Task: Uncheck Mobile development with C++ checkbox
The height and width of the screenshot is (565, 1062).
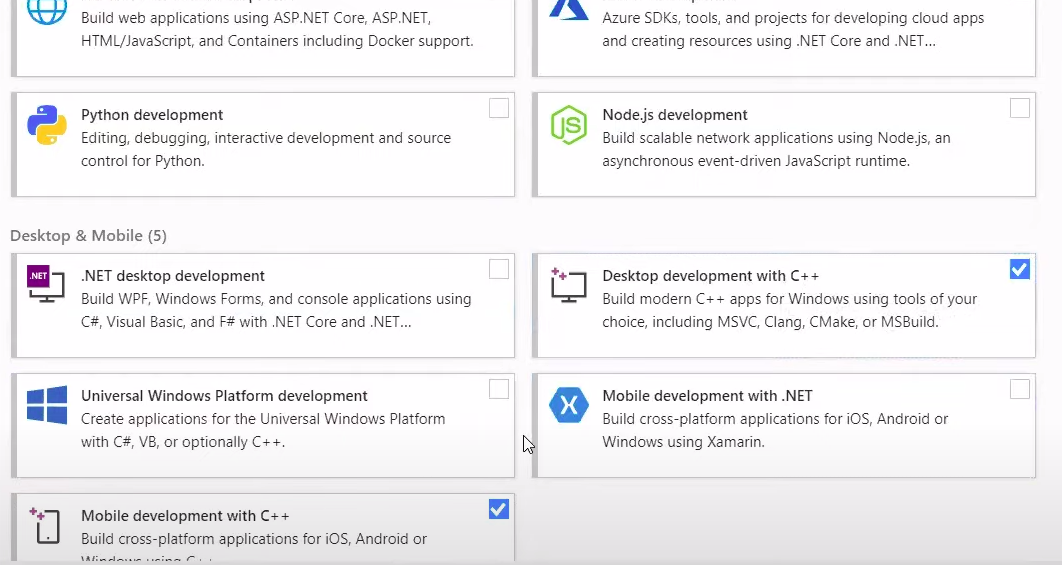Action: point(498,509)
